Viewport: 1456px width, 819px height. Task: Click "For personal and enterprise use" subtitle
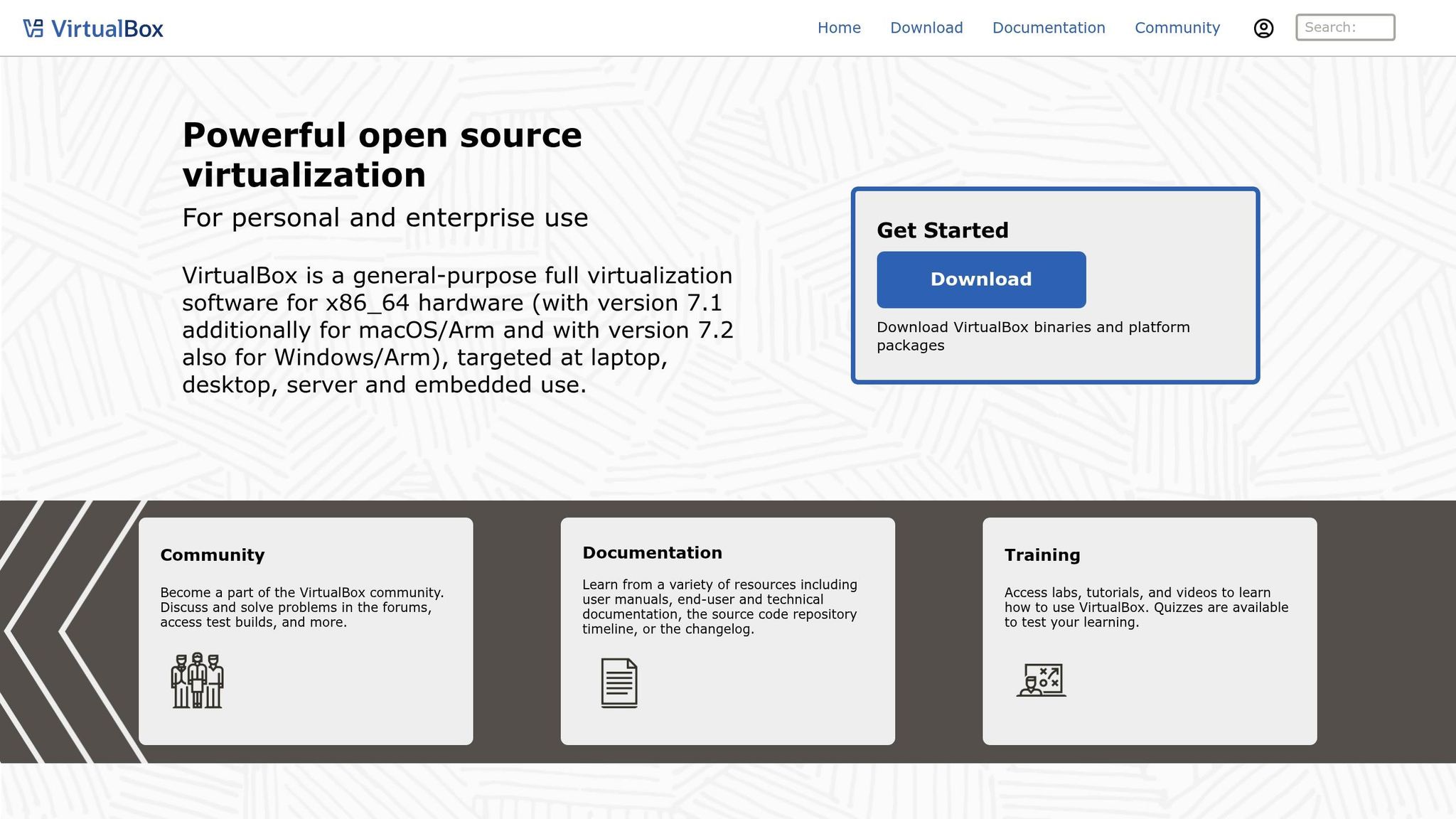pos(385,218)
